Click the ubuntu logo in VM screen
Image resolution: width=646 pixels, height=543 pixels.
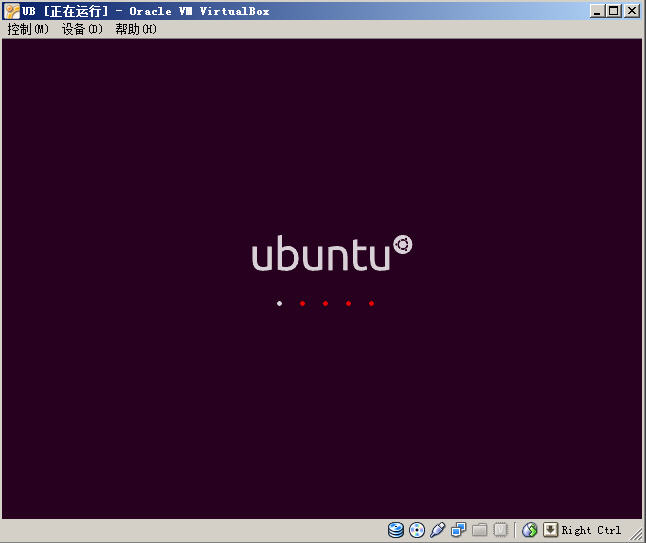coord(332,253)
